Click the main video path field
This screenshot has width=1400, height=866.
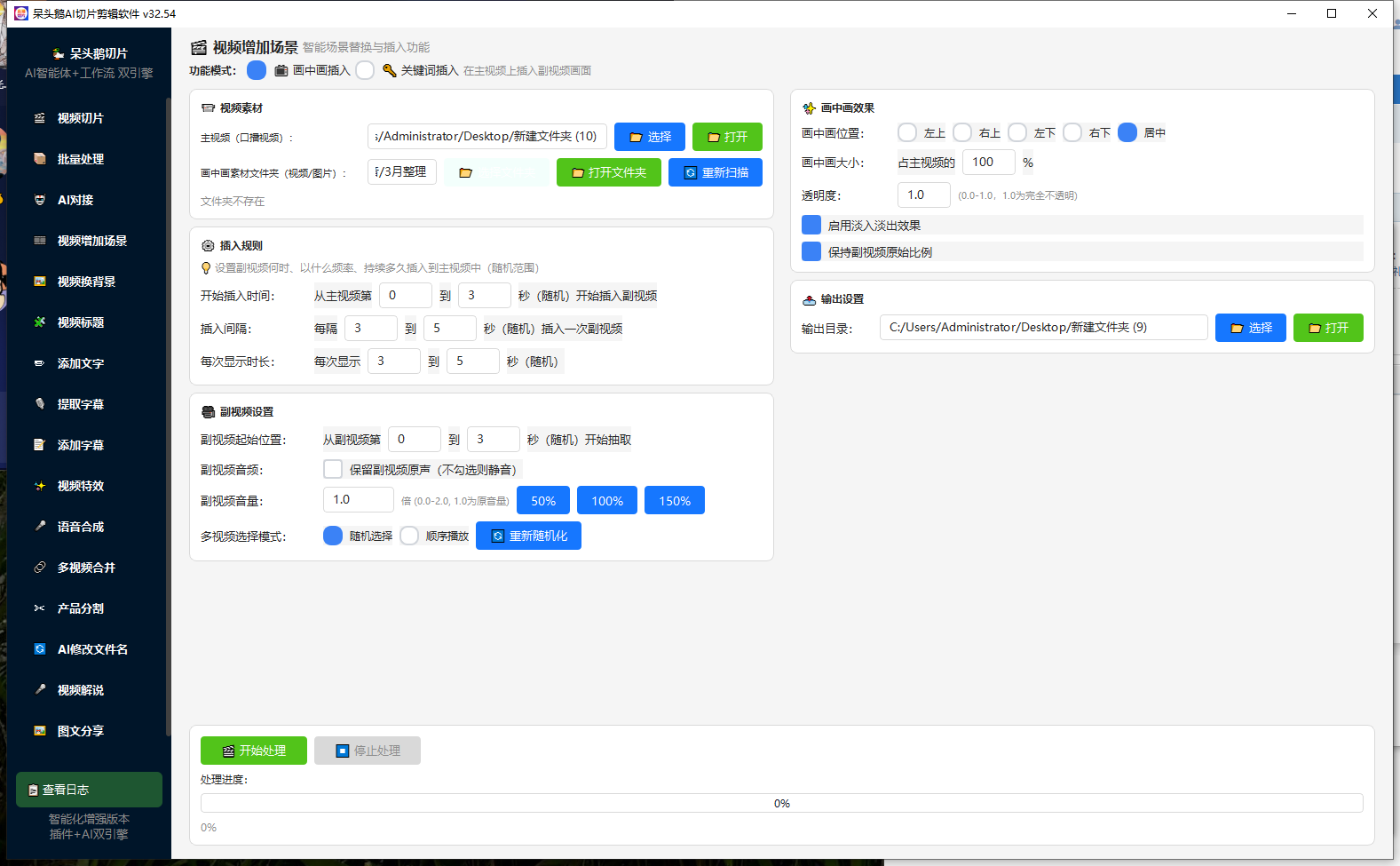487,136
